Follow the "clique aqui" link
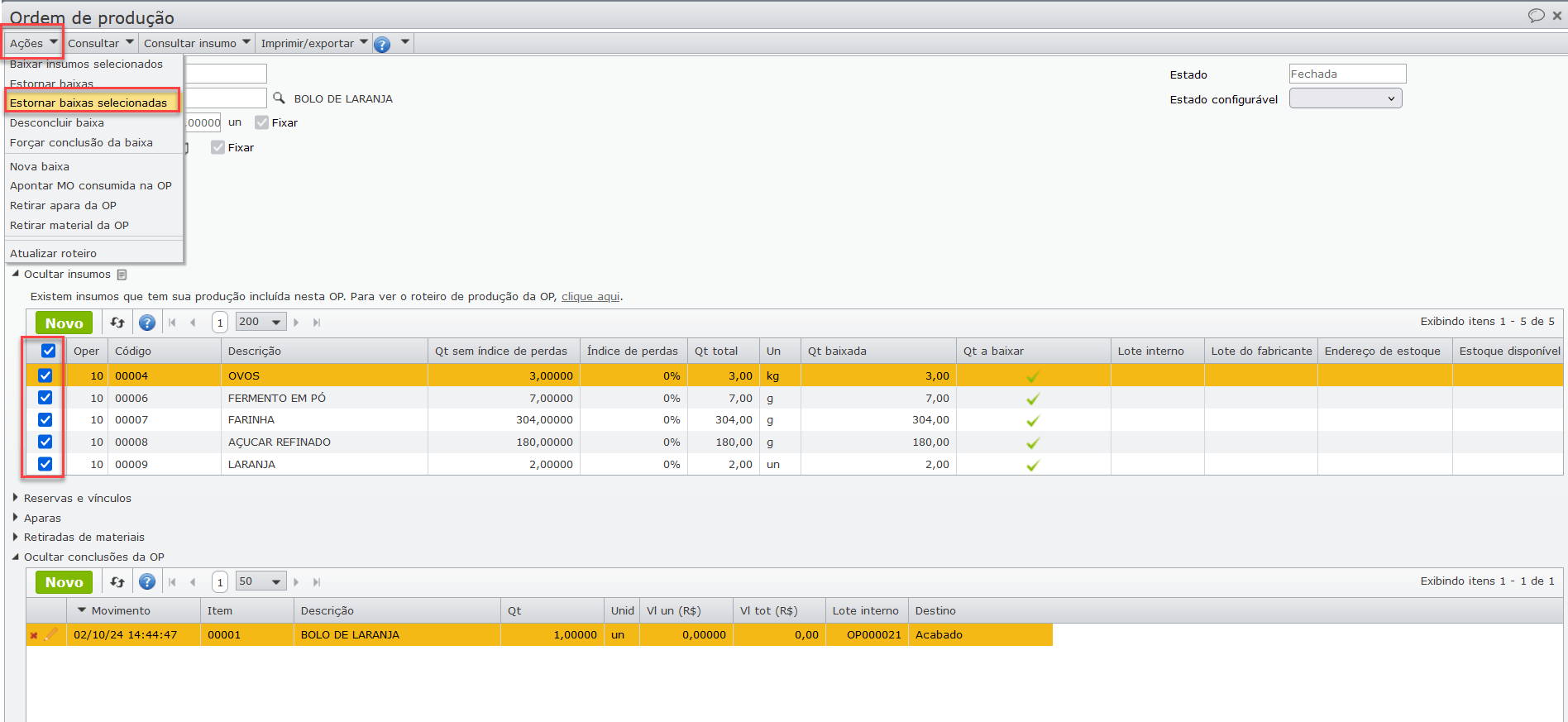 pos(590,296)
